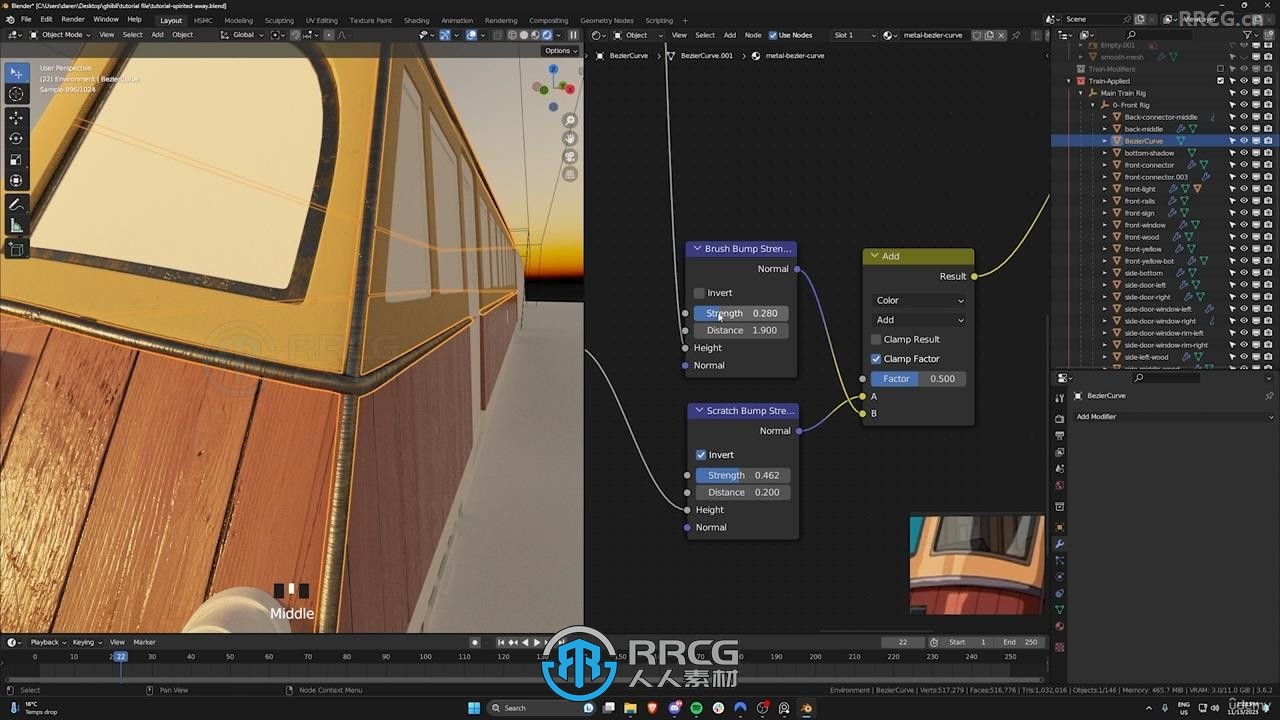Enable Invert on Brush Bump Strength node
Viewport: 1280px width, 720px height.
coord(699,293)
